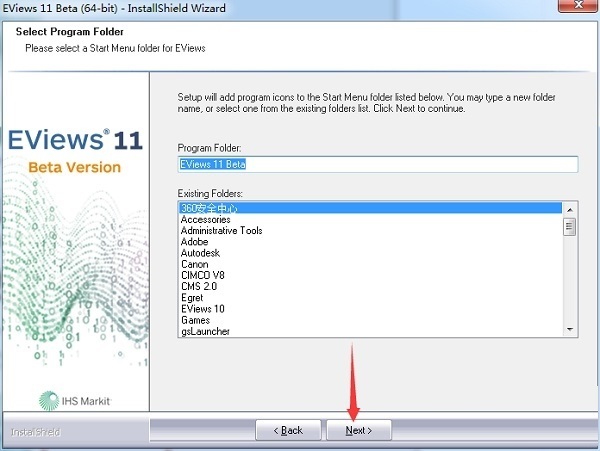Click the Next button

(x=359, y=430)
